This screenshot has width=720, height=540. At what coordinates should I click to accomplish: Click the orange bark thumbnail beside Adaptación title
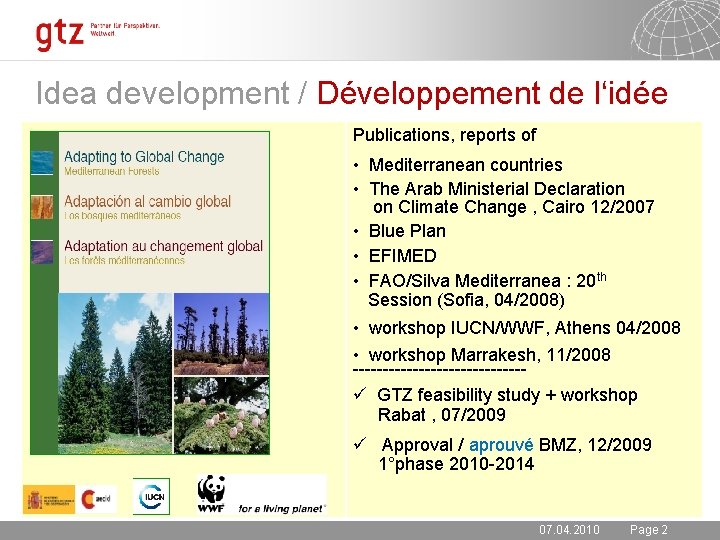click(42, 207)
